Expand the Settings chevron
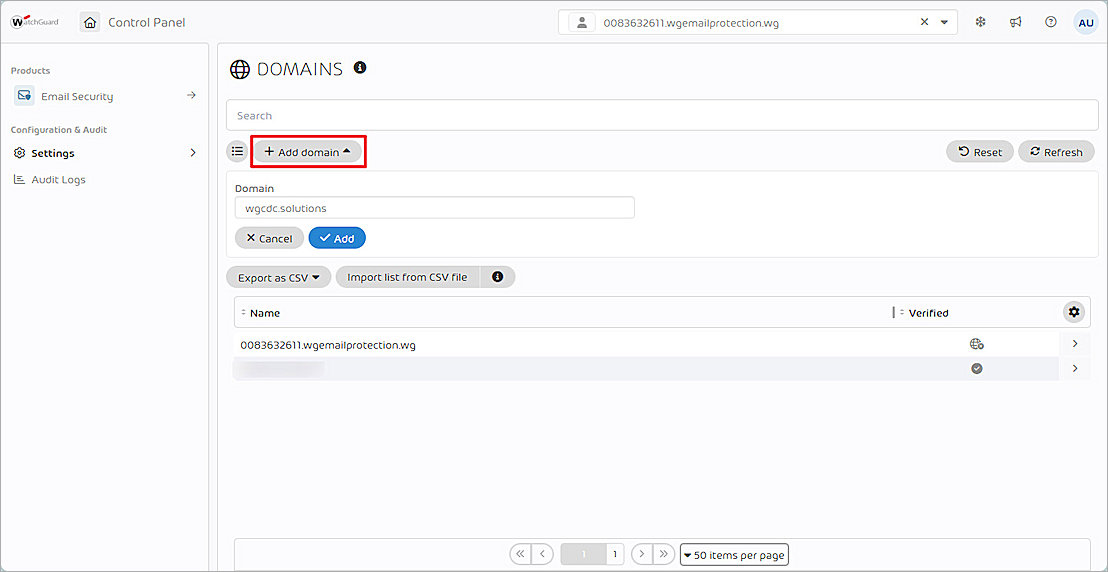 193,153
